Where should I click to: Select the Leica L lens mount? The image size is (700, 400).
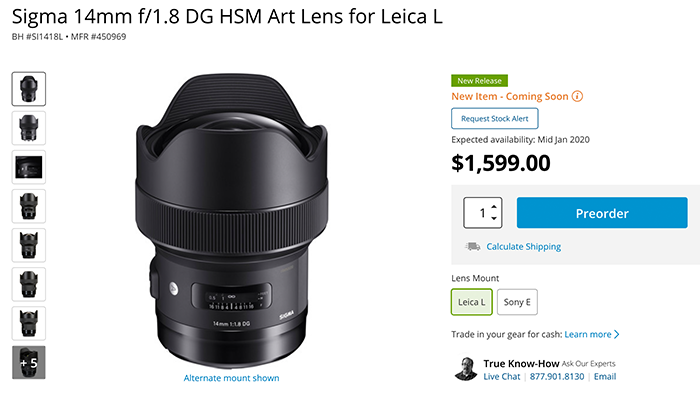(472, 301)
